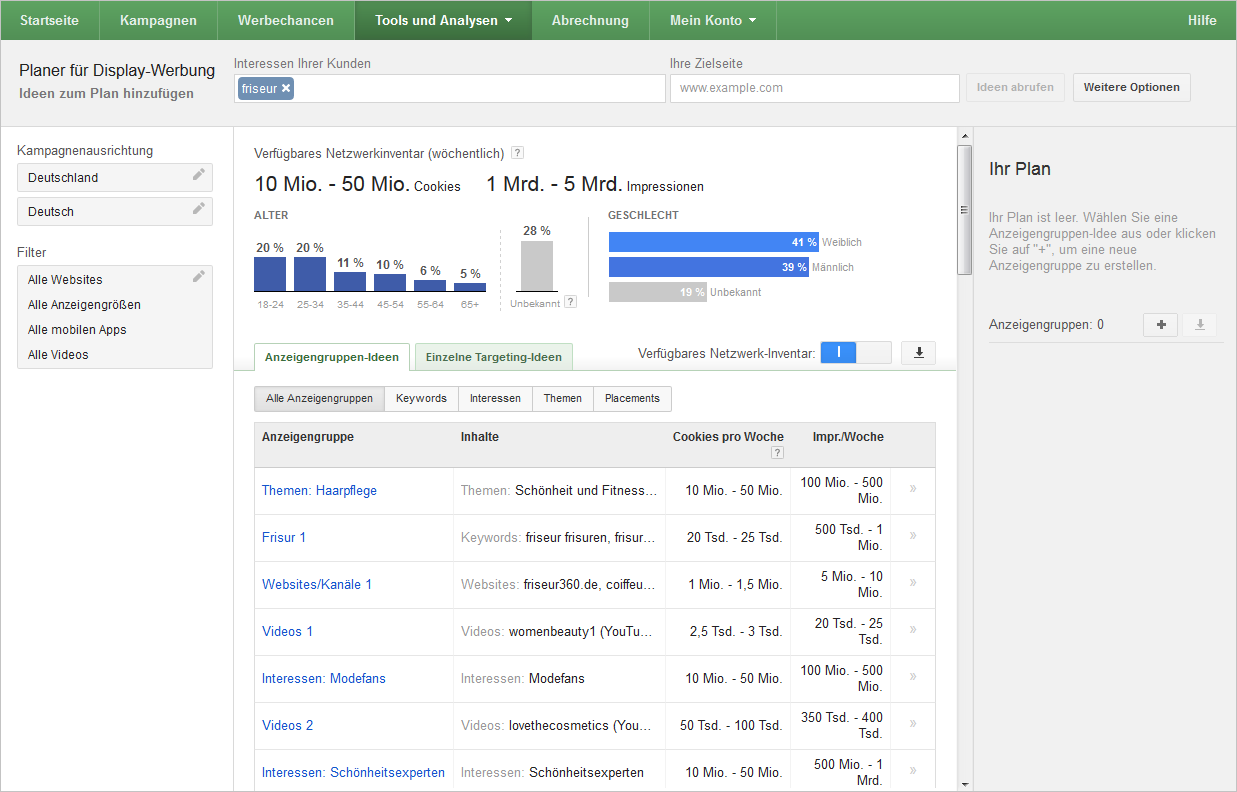Filter ad groups by Keywords

421,398
